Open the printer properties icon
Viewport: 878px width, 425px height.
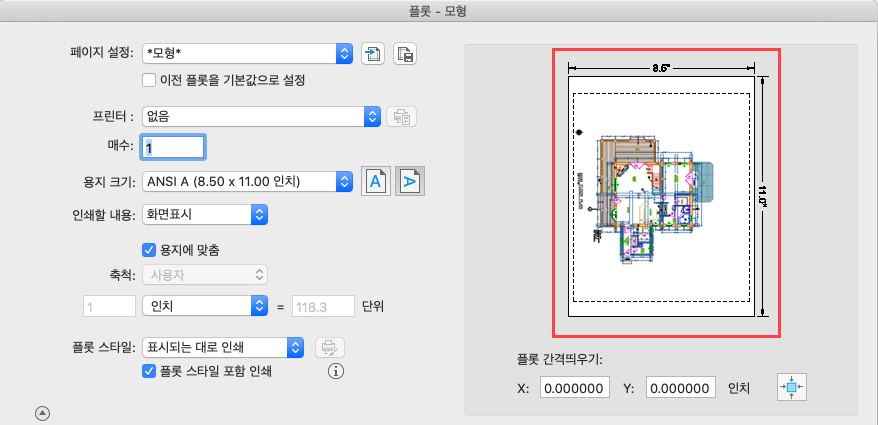pyautogui.click(x=402, y=116)
